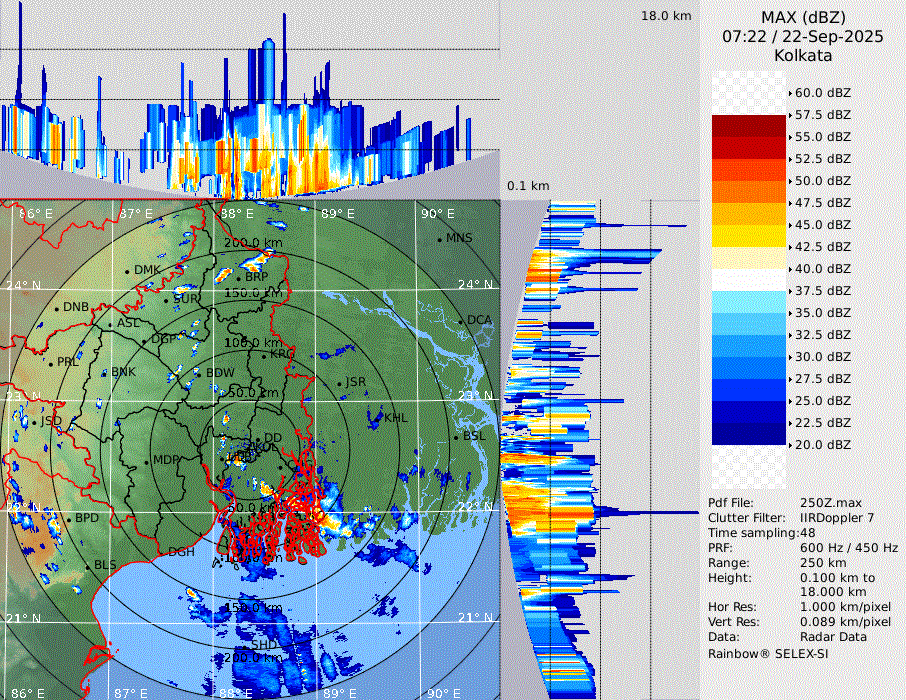Select the darkest blue legend swatch at bottom
The width and height of the screenshot is (906, 700).
pyautogui.click(x=749, y=433)
